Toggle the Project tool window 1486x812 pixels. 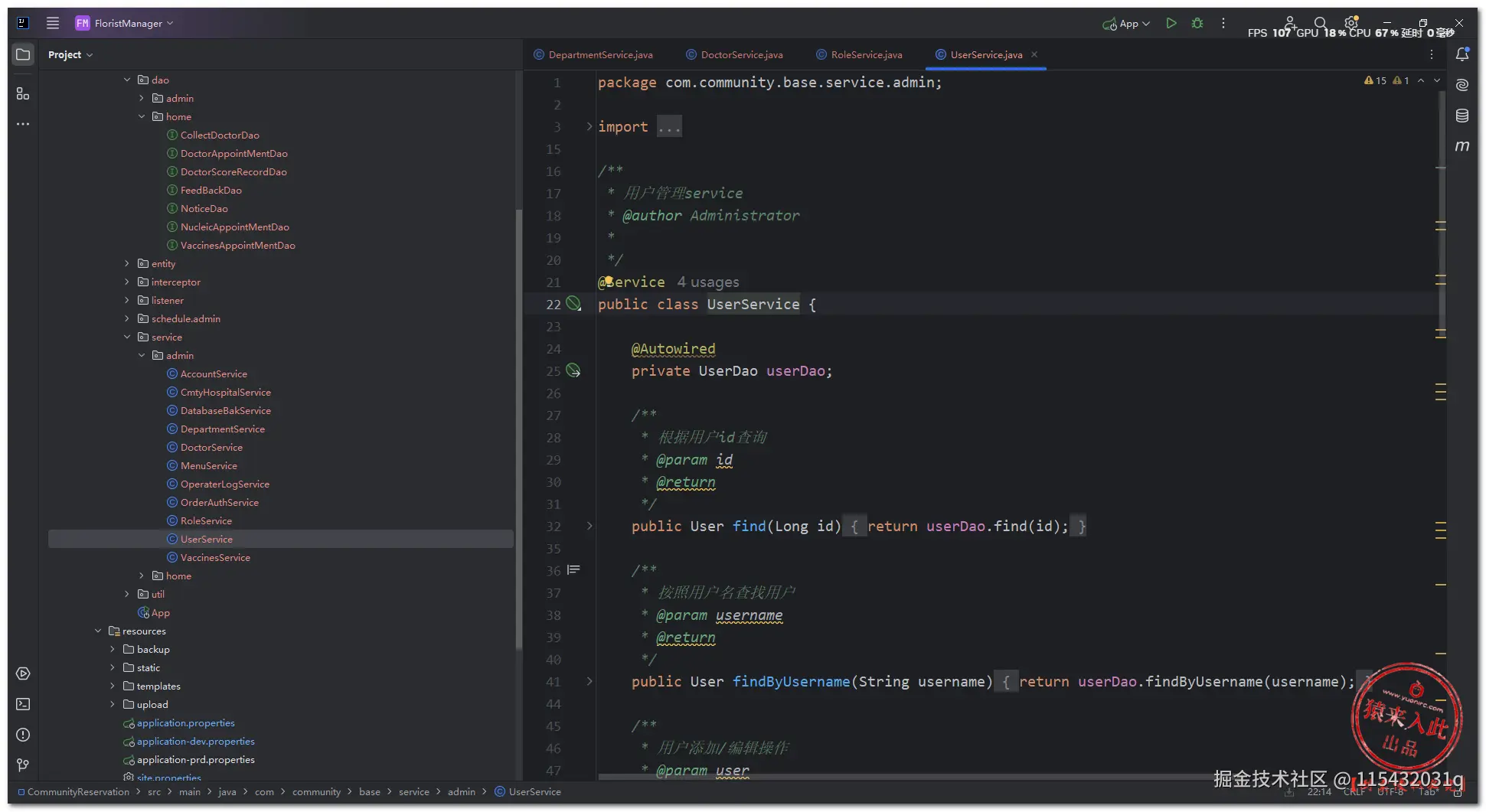(23, 54)
